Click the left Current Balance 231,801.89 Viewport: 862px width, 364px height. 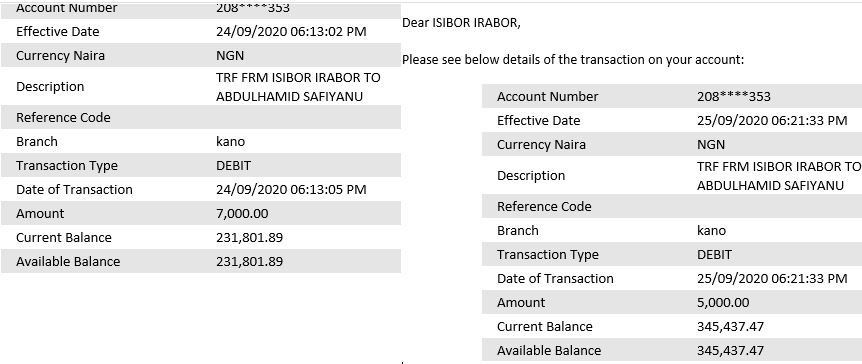pyautogui.click(x=250, y=238)
